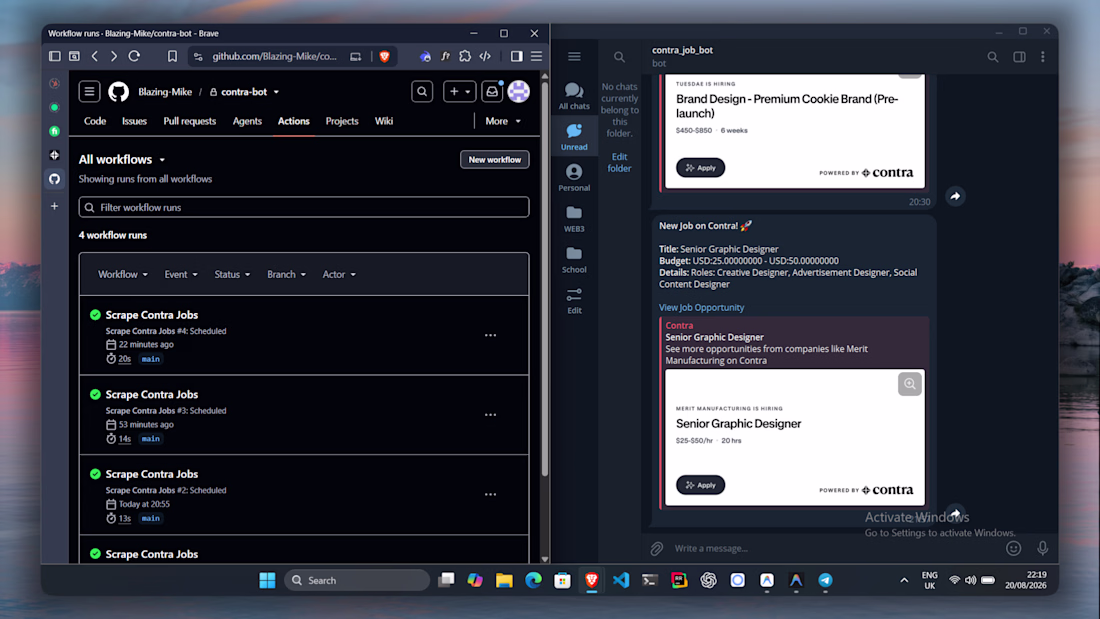
Task: Open workflow run from 22 minutes ago
Action: tap(152, 315)
